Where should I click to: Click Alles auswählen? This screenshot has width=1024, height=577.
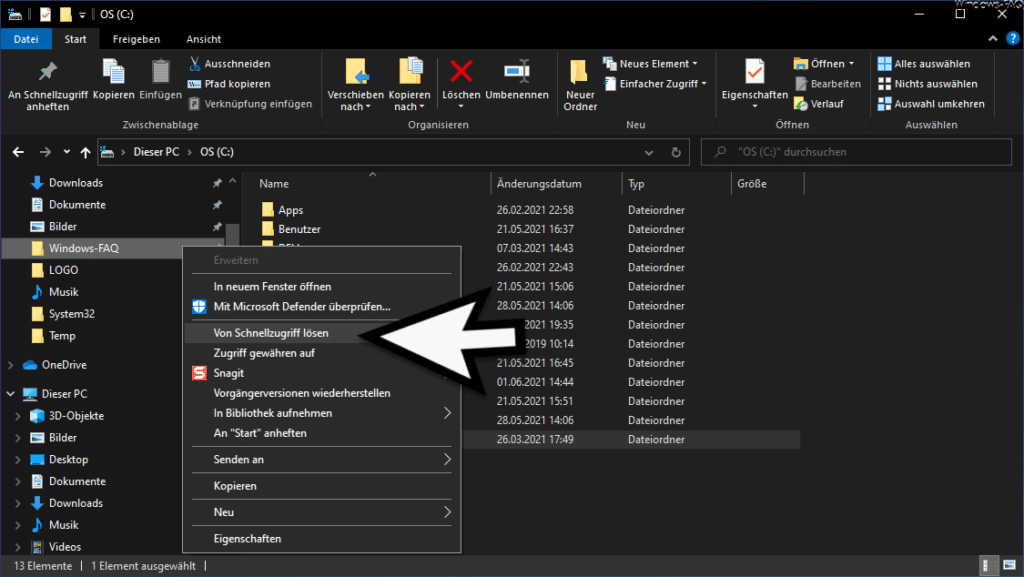(923, 63)
